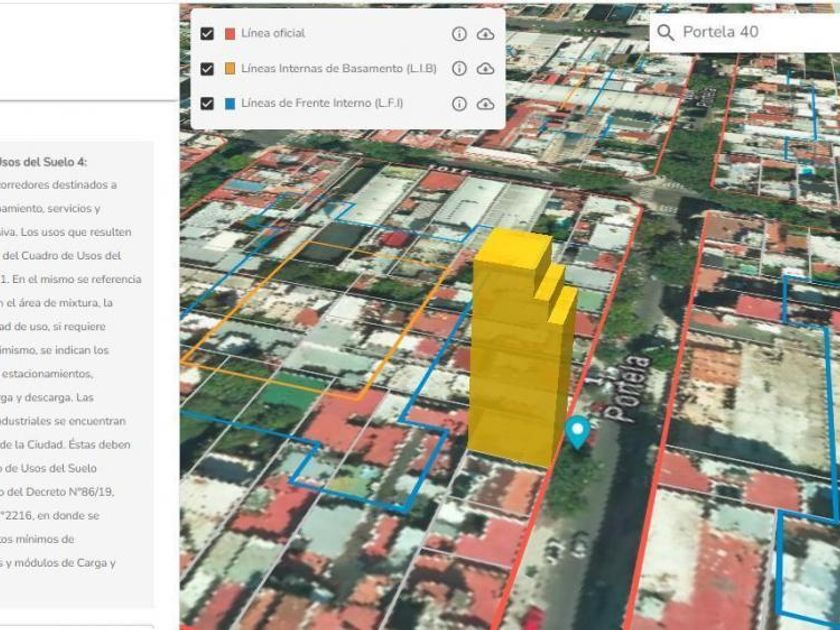Click the search magnifier icon
The width and height of the screenshot is (840, 630).
666,32
